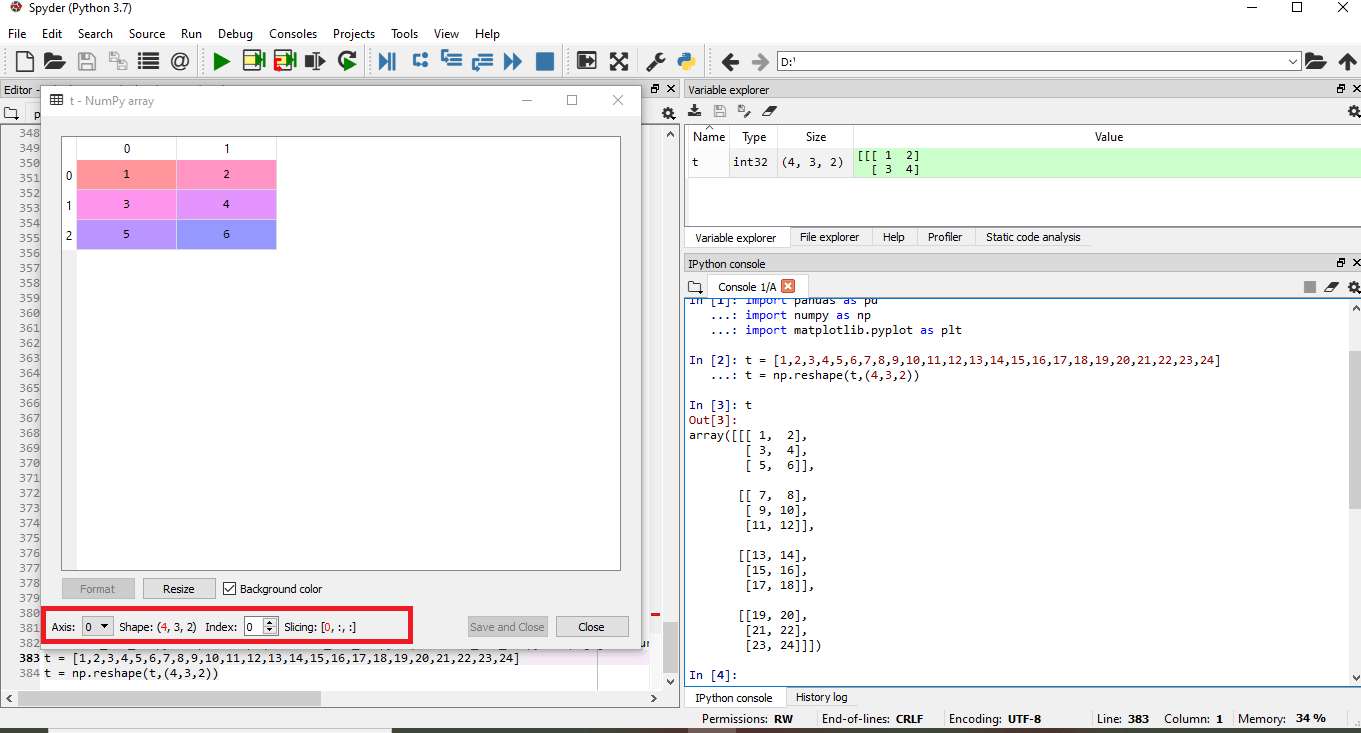This screenshot has height=733, width=1361.
Task: Remove all variables with the eraser icon
Action: click(x=769, y=111)
